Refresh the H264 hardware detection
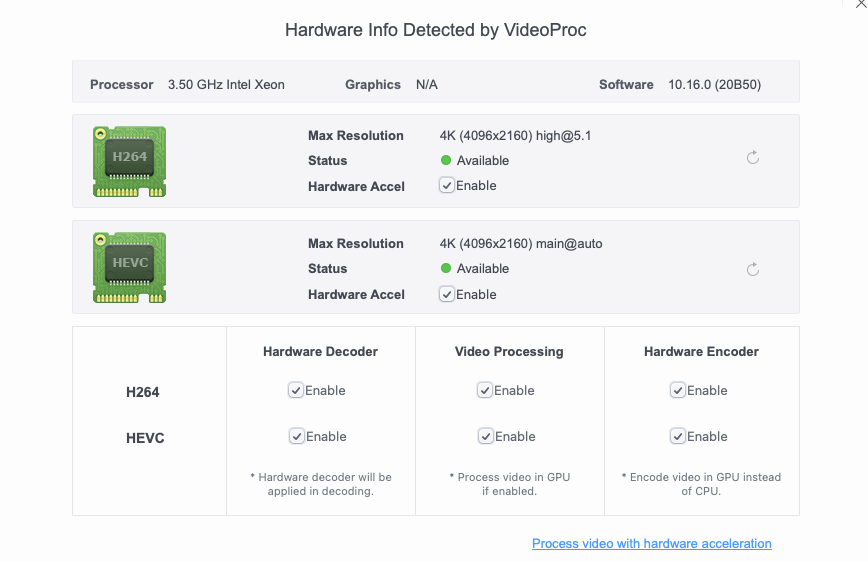 (753, 158)
